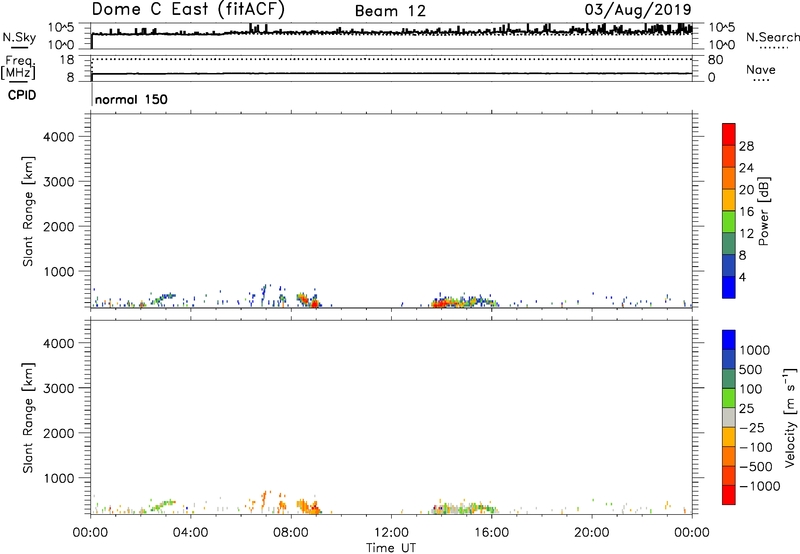Viewport: 800px width, 554px height.
Task: Click the 'Power [dB]' color bar label
Action: [x=763, y=211]
